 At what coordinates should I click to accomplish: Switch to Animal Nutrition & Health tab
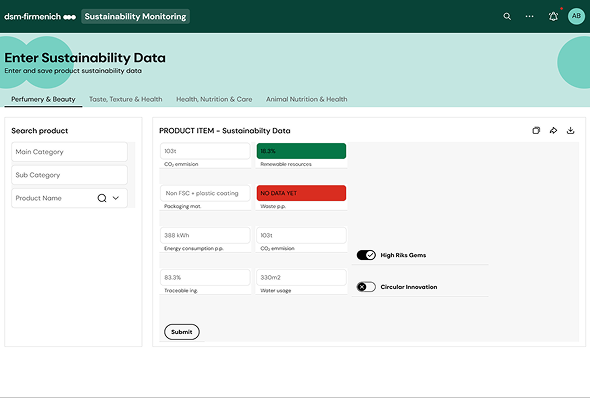[307, 99]
